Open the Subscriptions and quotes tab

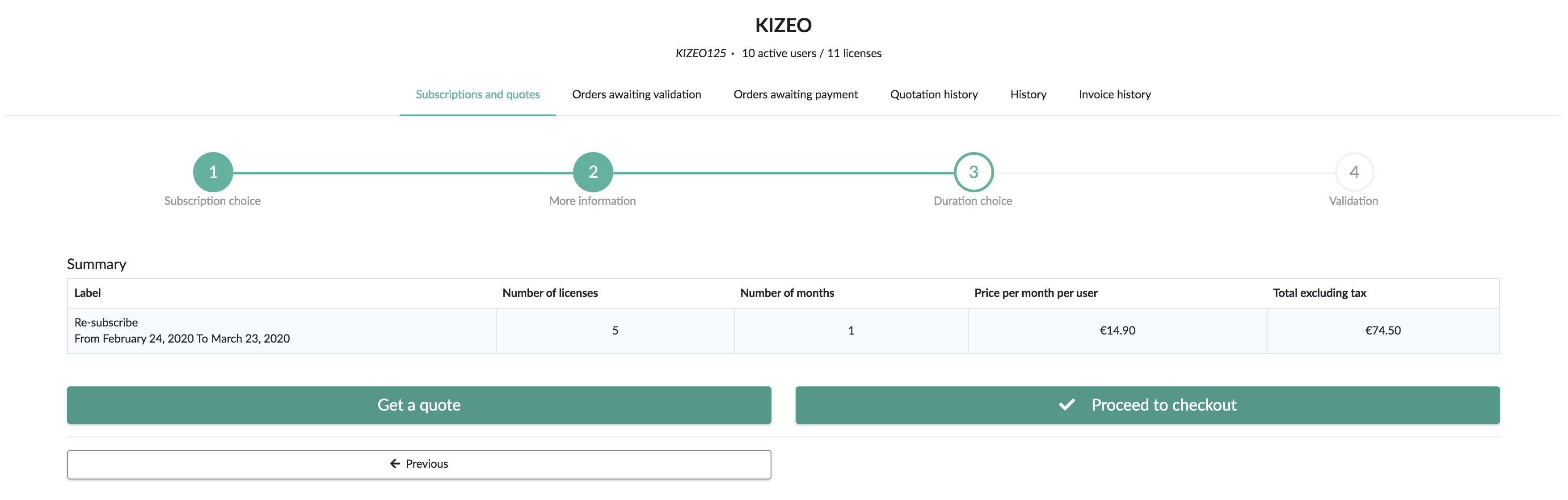477,94
